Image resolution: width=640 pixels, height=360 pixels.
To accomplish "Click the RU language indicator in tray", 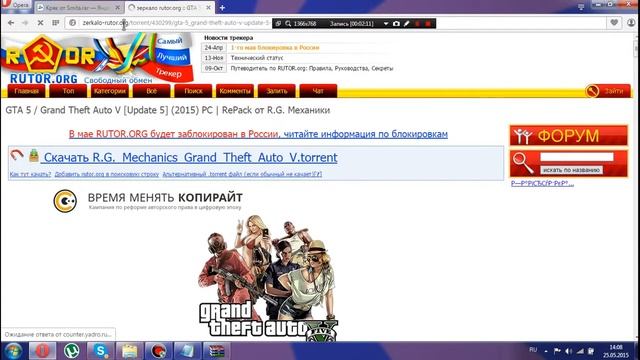I will (533, 350).
